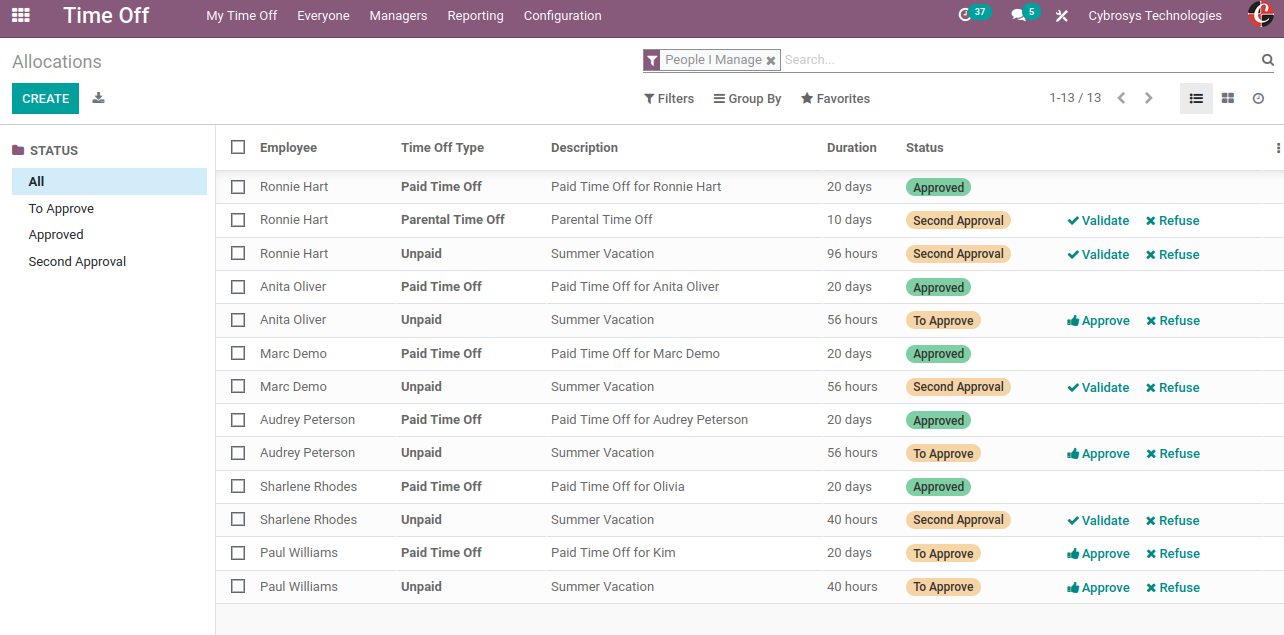The height and width of the screenshot is (635, 1284).
Task: Click the search magnifier icon
Action: click(x=1268, y=60)
